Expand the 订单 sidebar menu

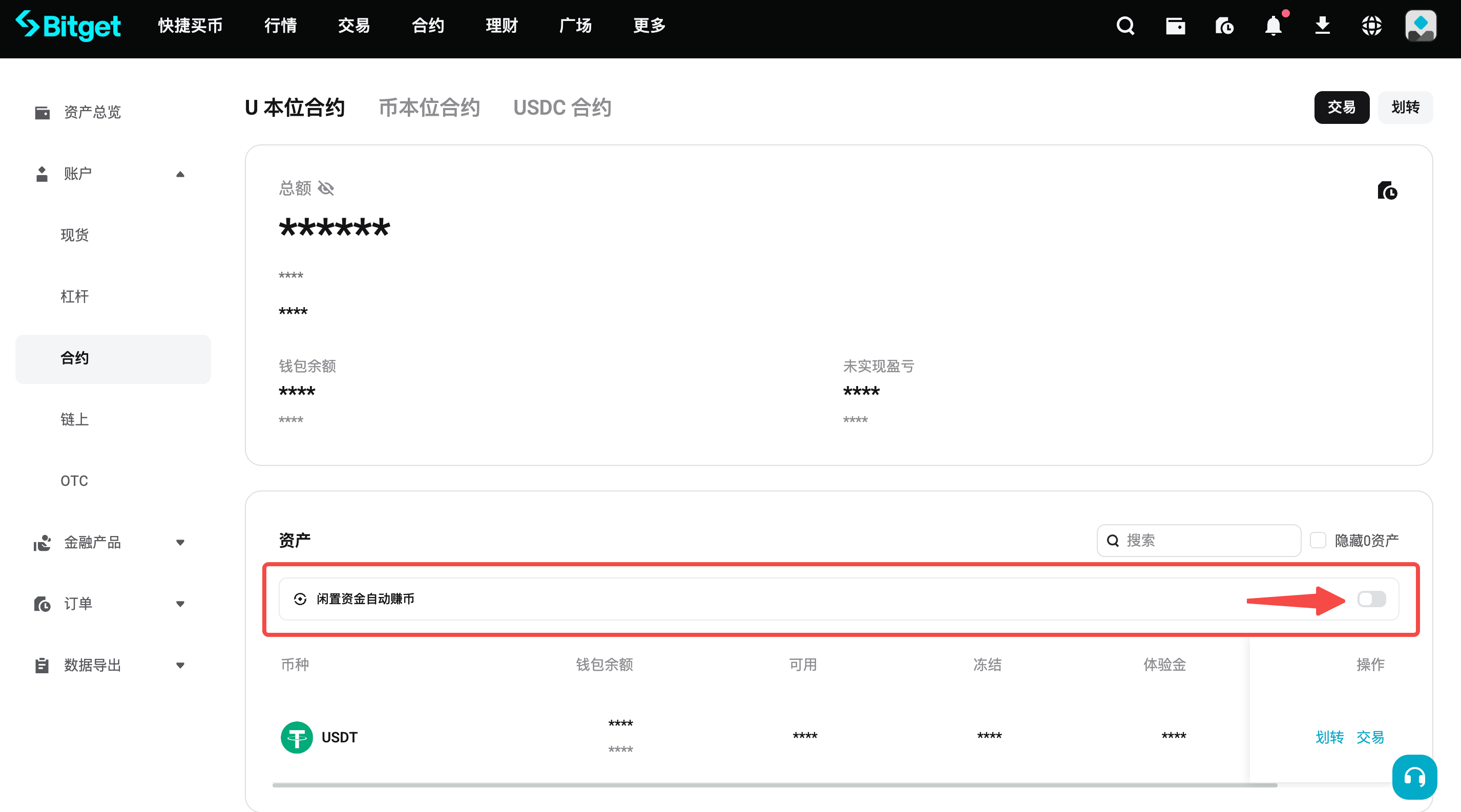[x=180, y=604]
